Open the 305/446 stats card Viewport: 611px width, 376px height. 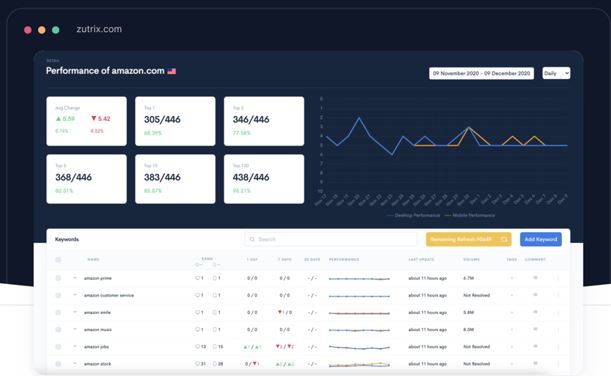pyautogui.click(x=175, y=121)
